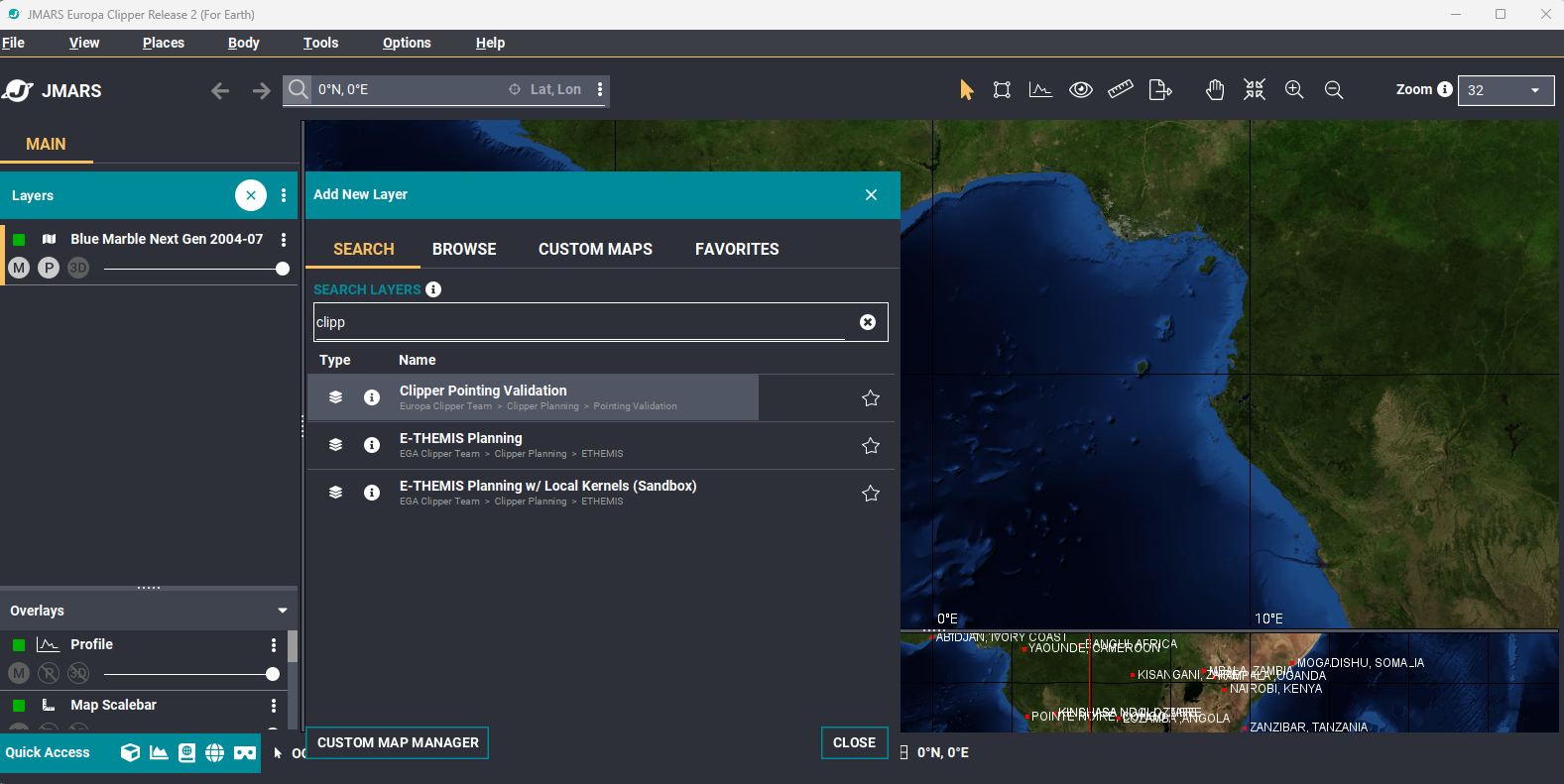Open the Zoom level dropdown showing 32
The width and height of the screenshot is (1564, 784).
[x=1505, y=90]
